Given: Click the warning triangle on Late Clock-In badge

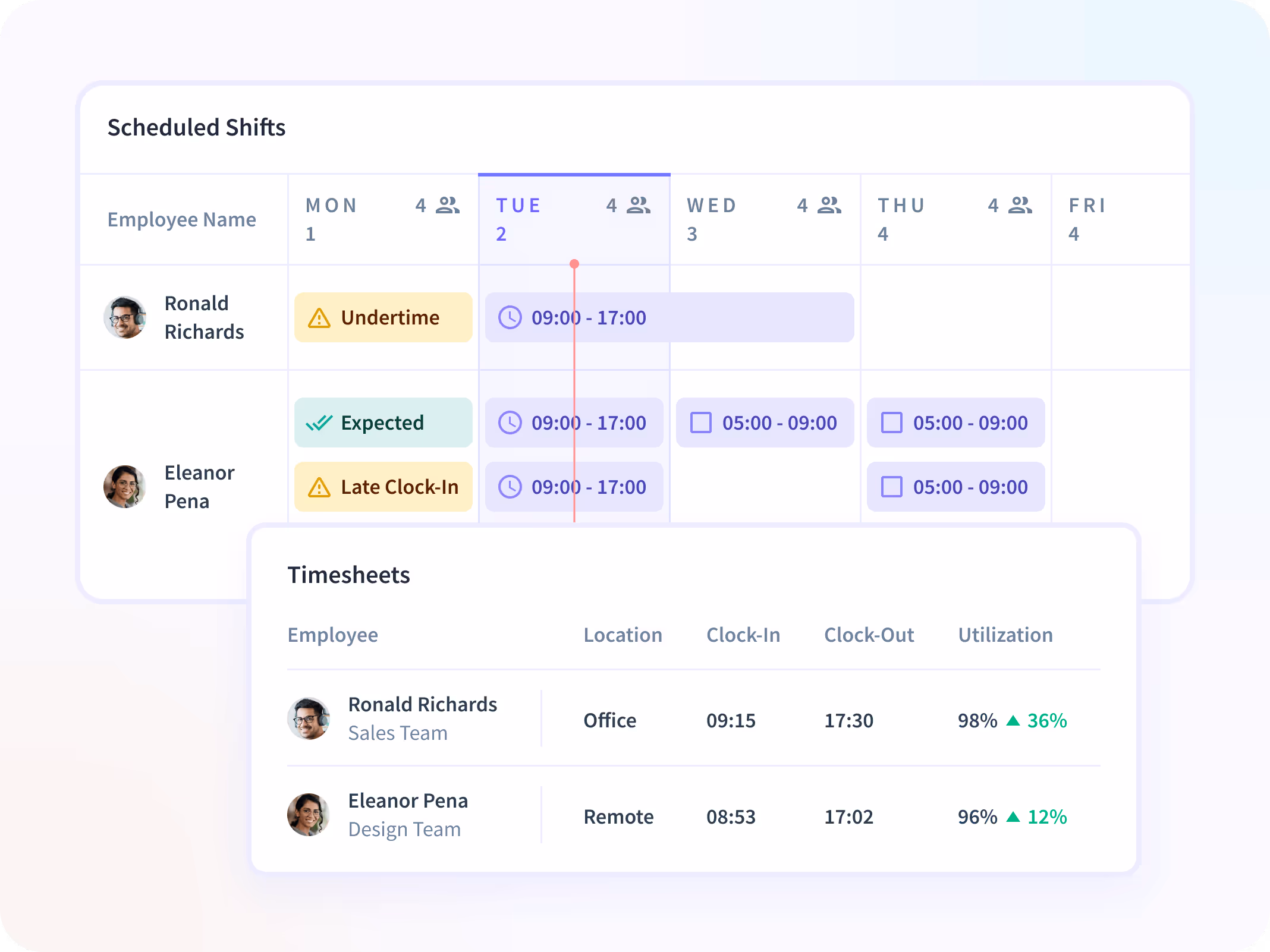Looking at the screenshot, I should tap(319, 487).
